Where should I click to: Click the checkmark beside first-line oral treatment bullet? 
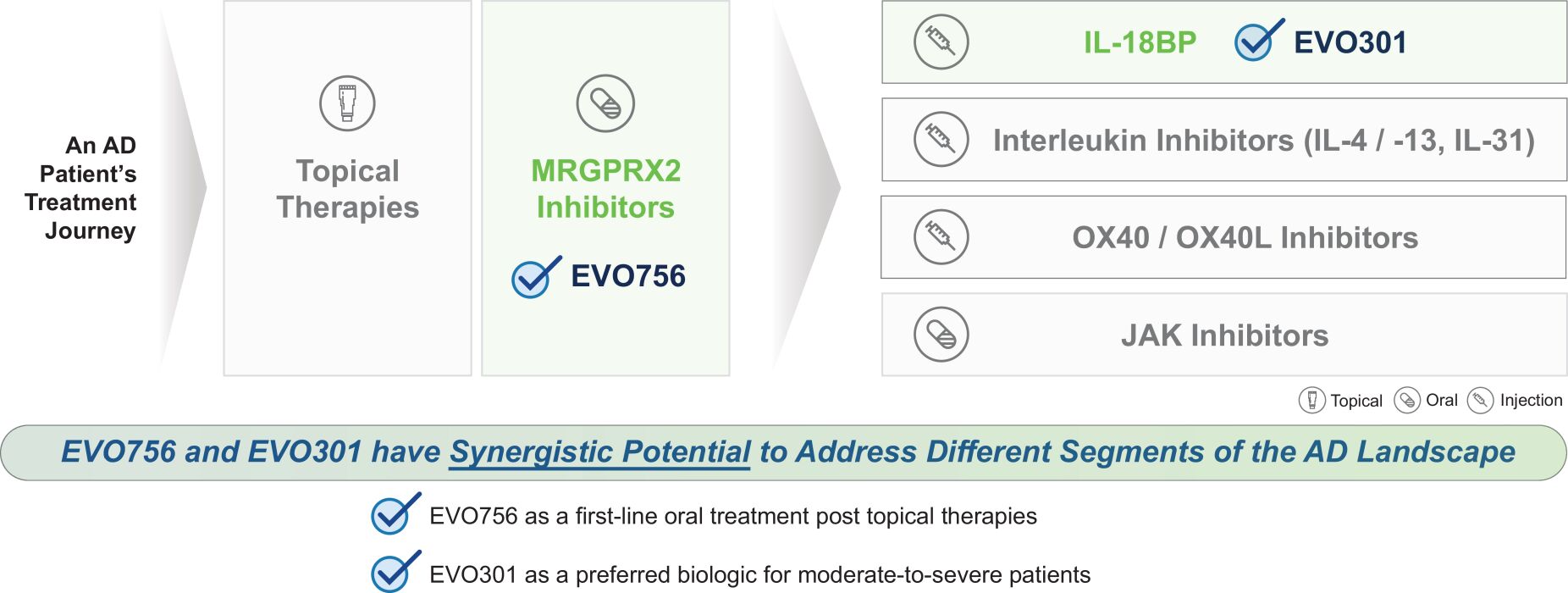tap(394, 514)
